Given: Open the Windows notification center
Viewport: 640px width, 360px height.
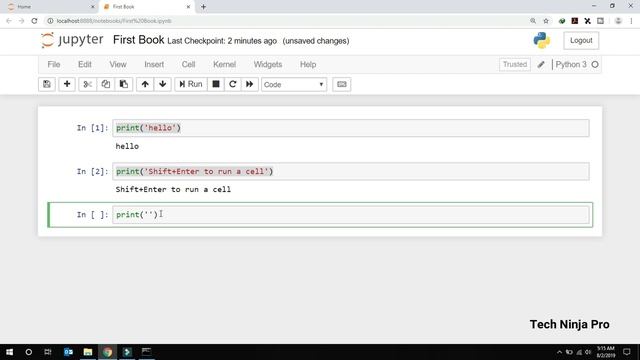Looking at the screenshot, I should coord(627,352).
